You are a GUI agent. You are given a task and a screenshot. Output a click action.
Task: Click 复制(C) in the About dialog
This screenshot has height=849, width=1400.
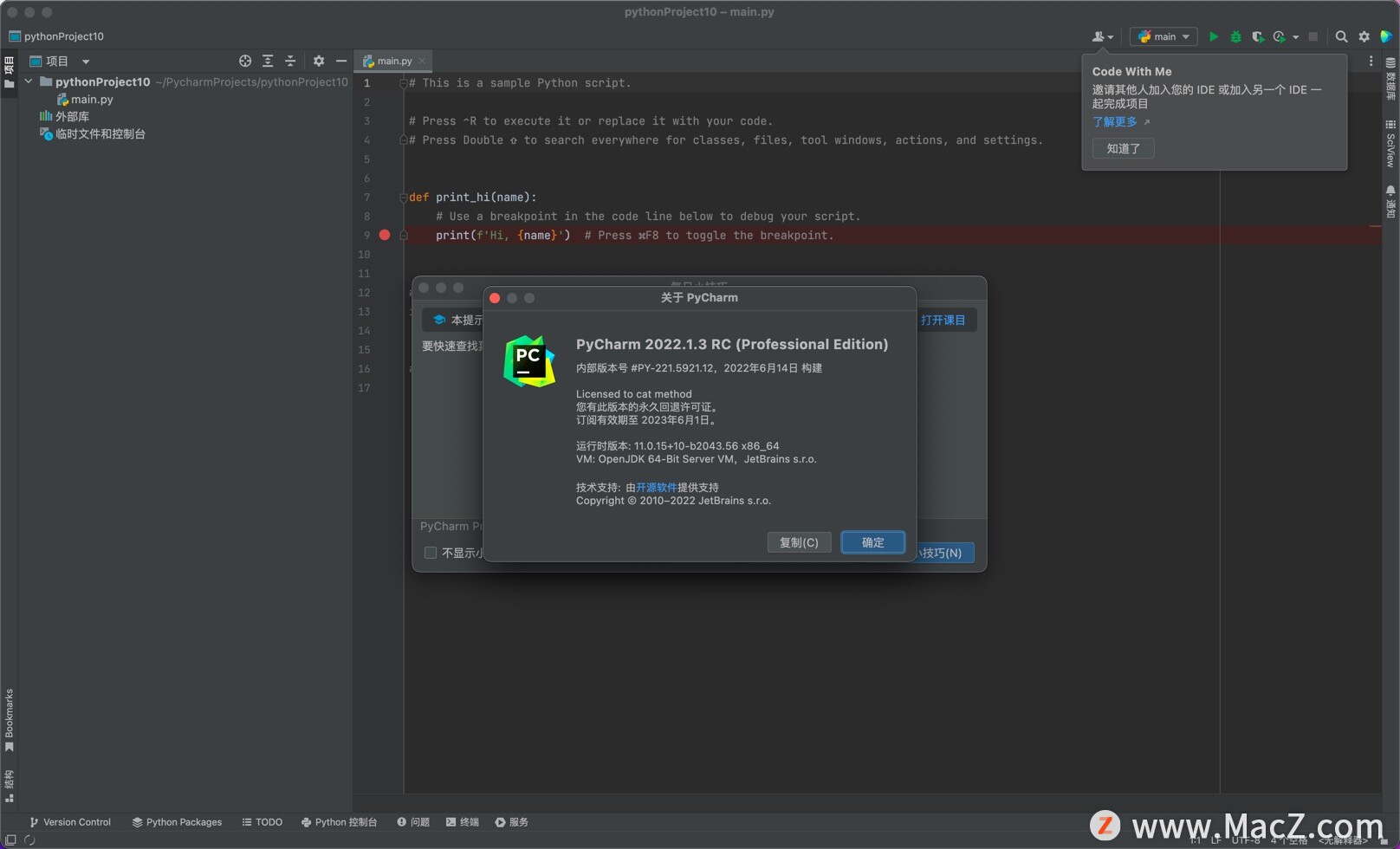click(x=799, y=542)
